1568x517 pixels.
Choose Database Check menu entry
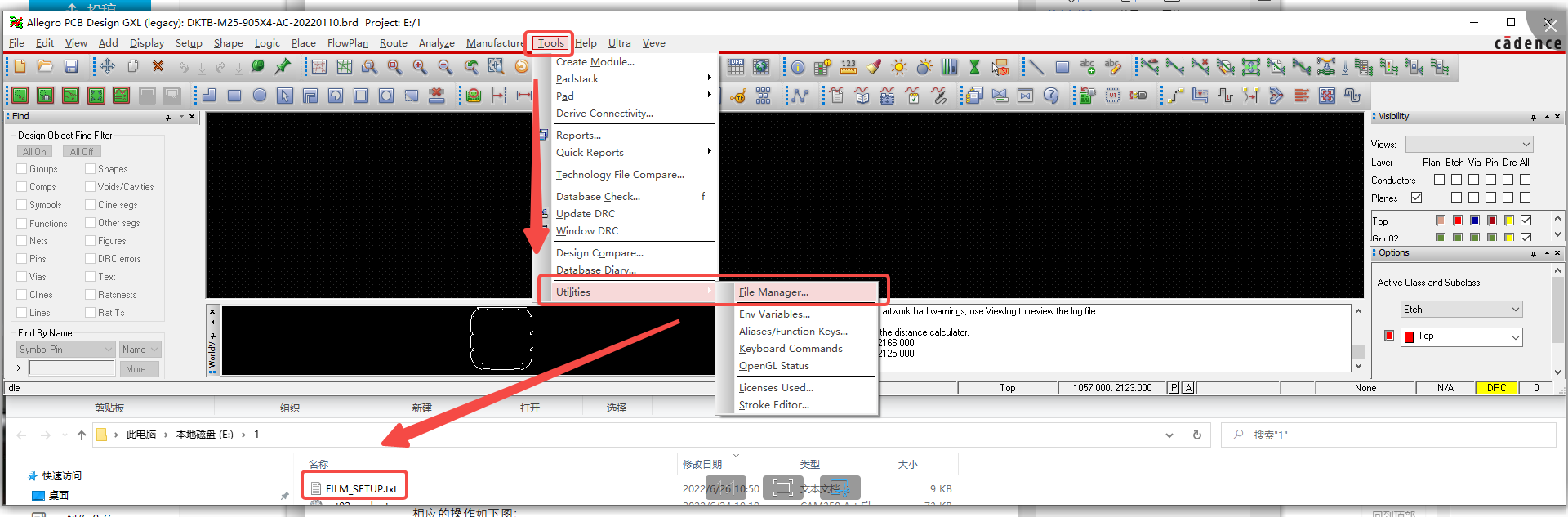coord(598,197)
